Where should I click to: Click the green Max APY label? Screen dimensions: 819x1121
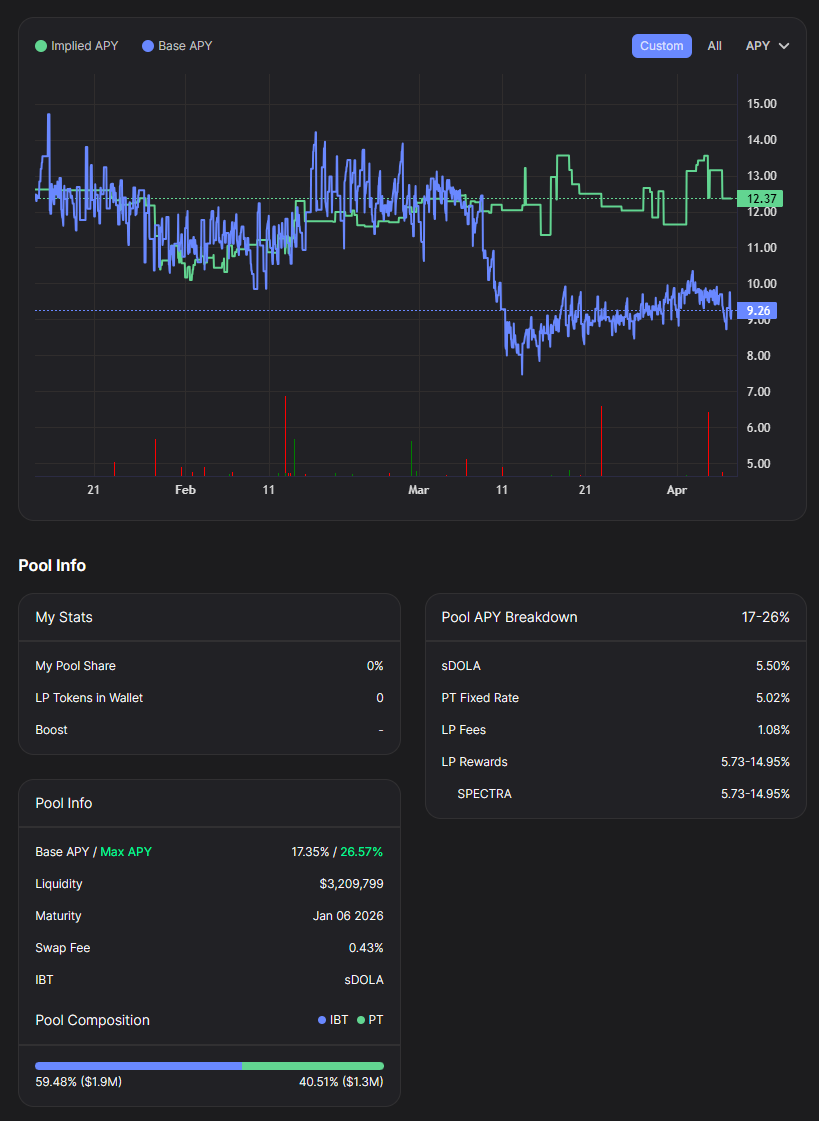126,852
